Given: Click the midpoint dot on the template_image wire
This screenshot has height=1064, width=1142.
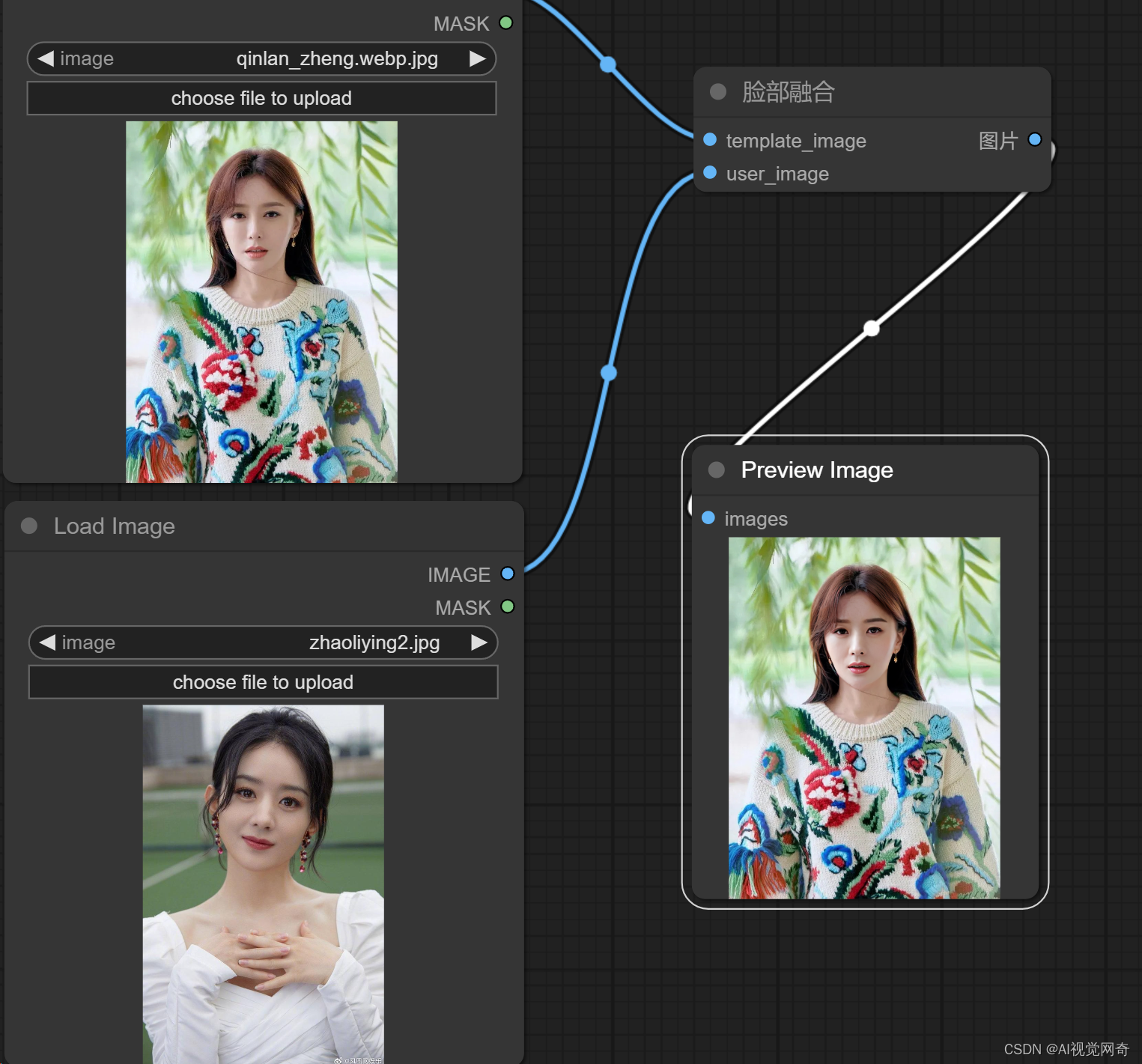Looking at the screenshot, I should tap(608, 64).
